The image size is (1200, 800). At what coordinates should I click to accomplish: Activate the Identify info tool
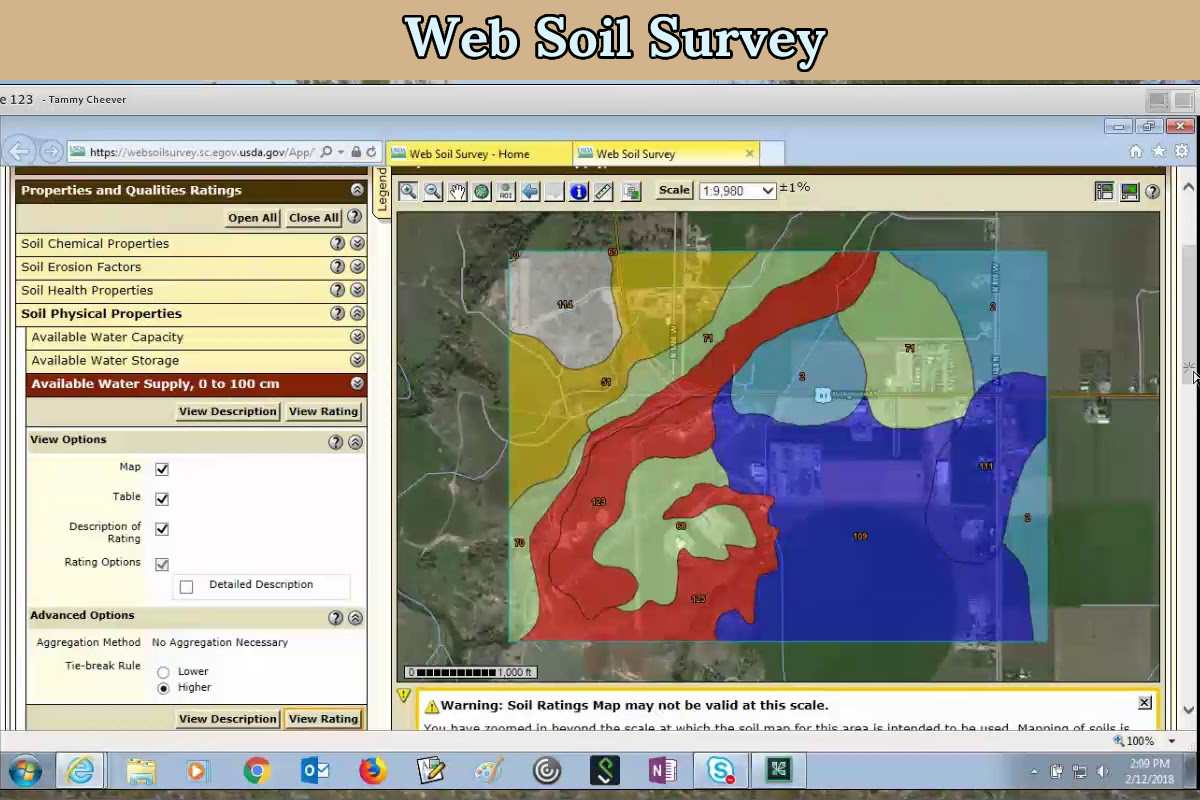(578, 190)
